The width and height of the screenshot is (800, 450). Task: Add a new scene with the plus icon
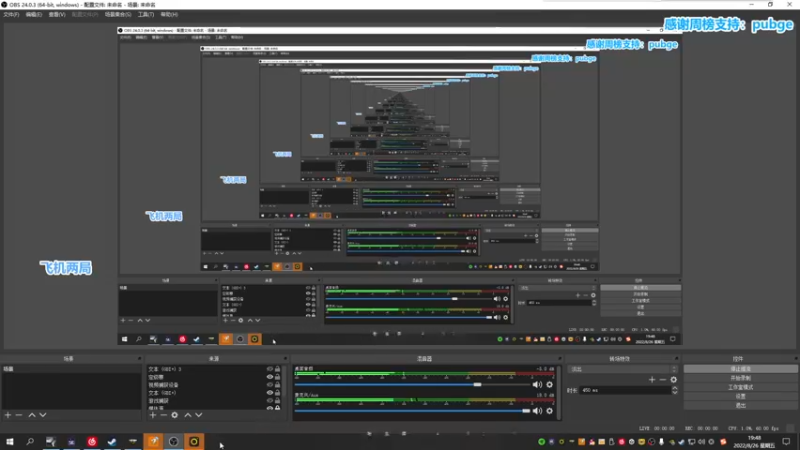coord(8,415)
